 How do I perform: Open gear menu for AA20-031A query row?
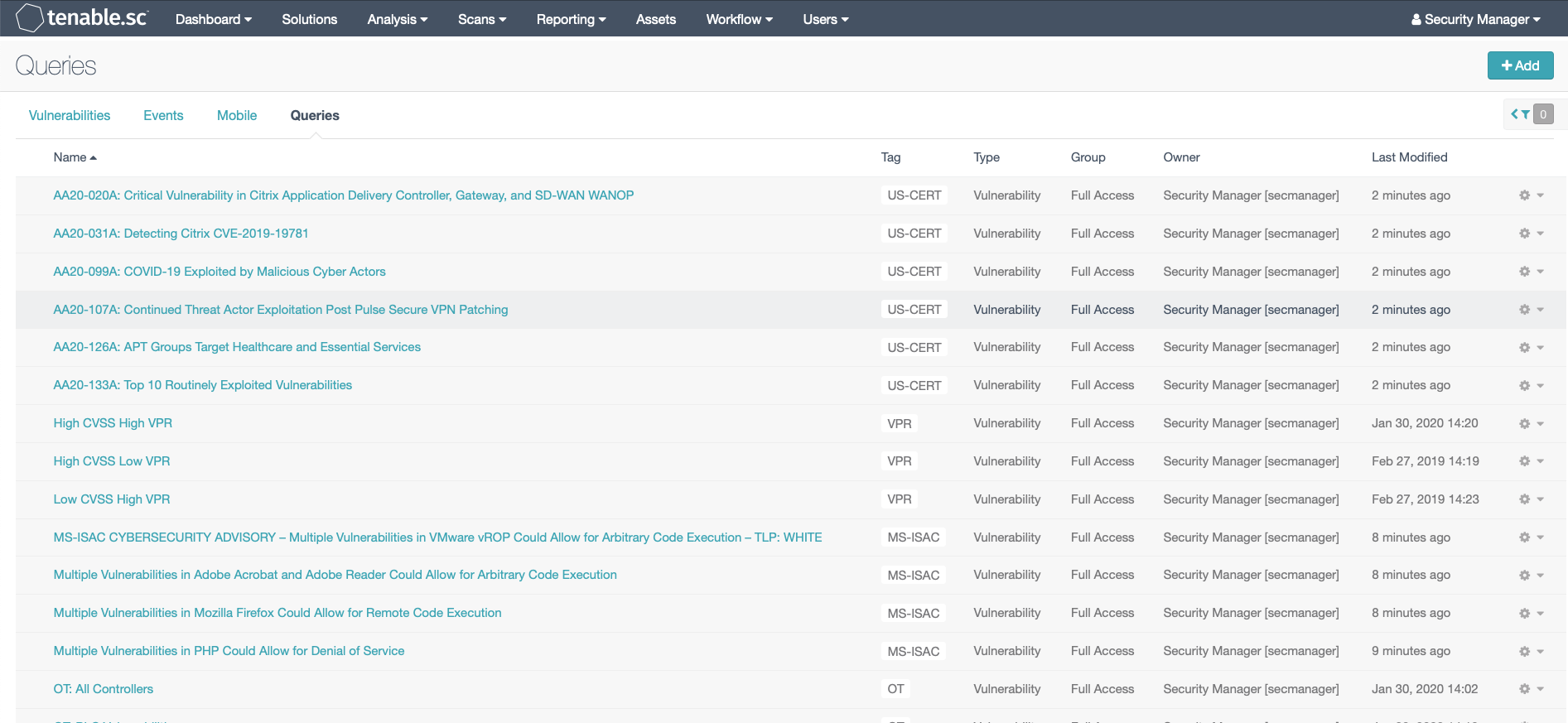click(x=1531, y=234)
